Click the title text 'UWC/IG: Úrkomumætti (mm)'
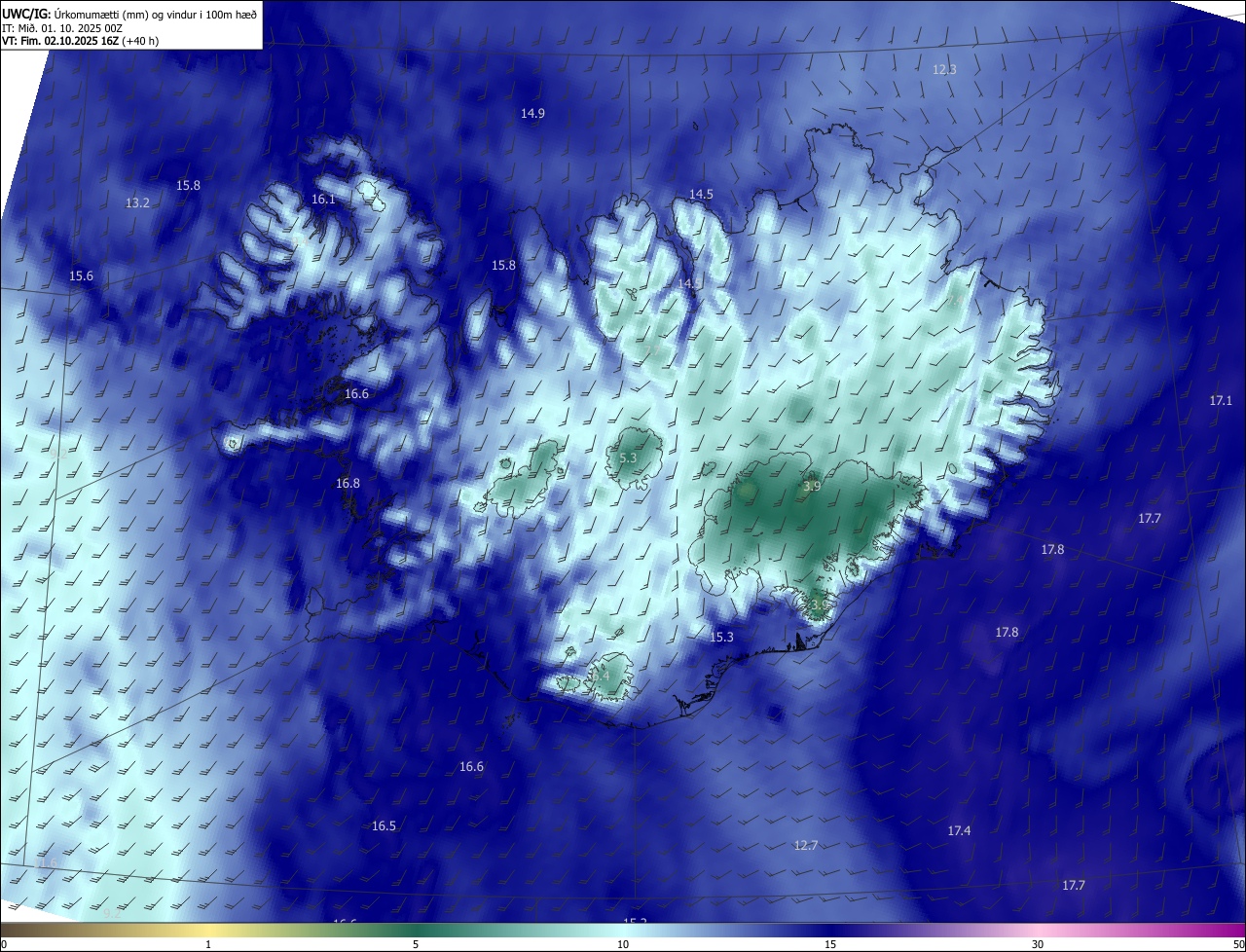This screenshot has width=1246, height=952. coord(76,14)
